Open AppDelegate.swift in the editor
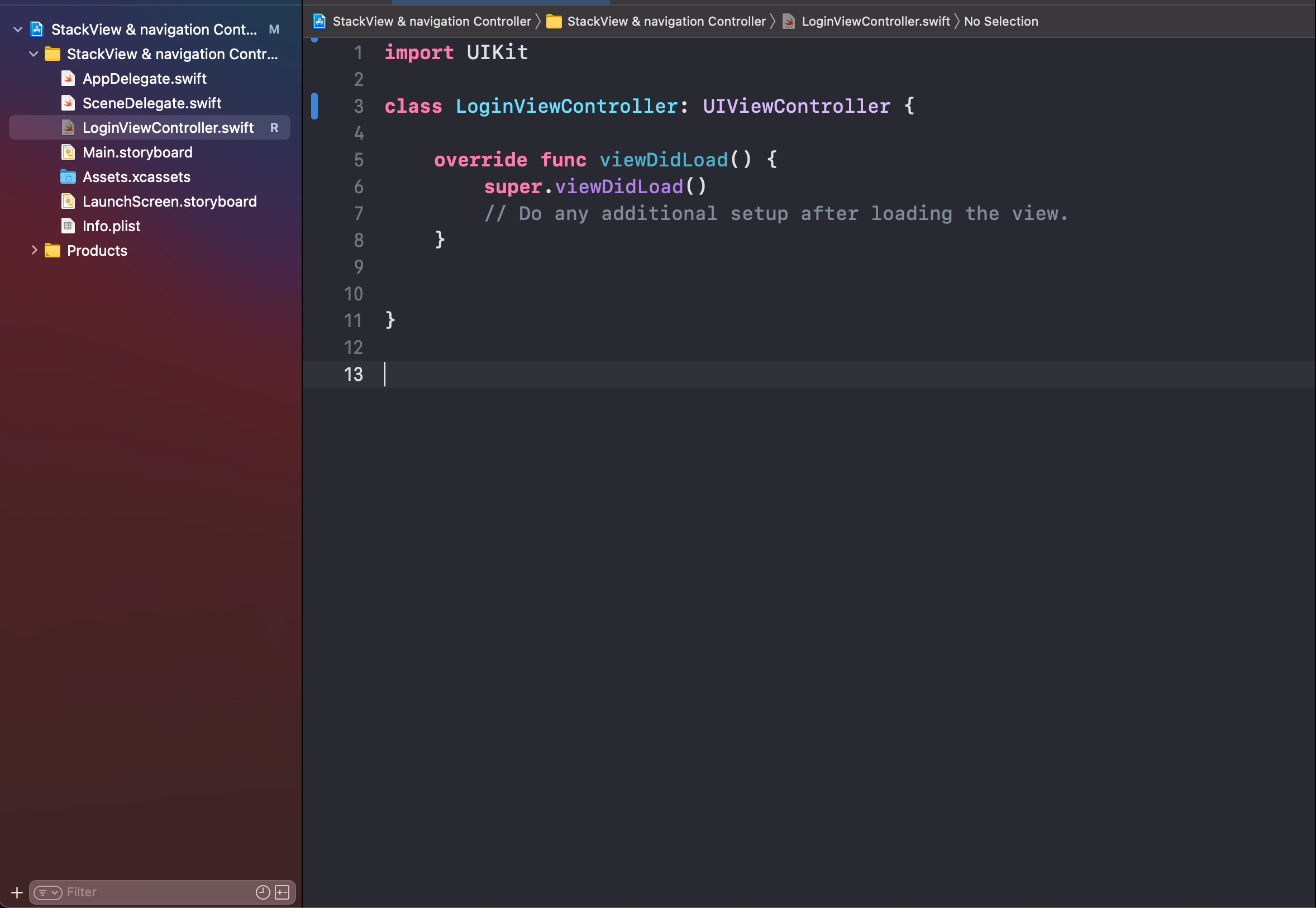This screenshot has height=908, width=1316. click(x=145, y=79)
